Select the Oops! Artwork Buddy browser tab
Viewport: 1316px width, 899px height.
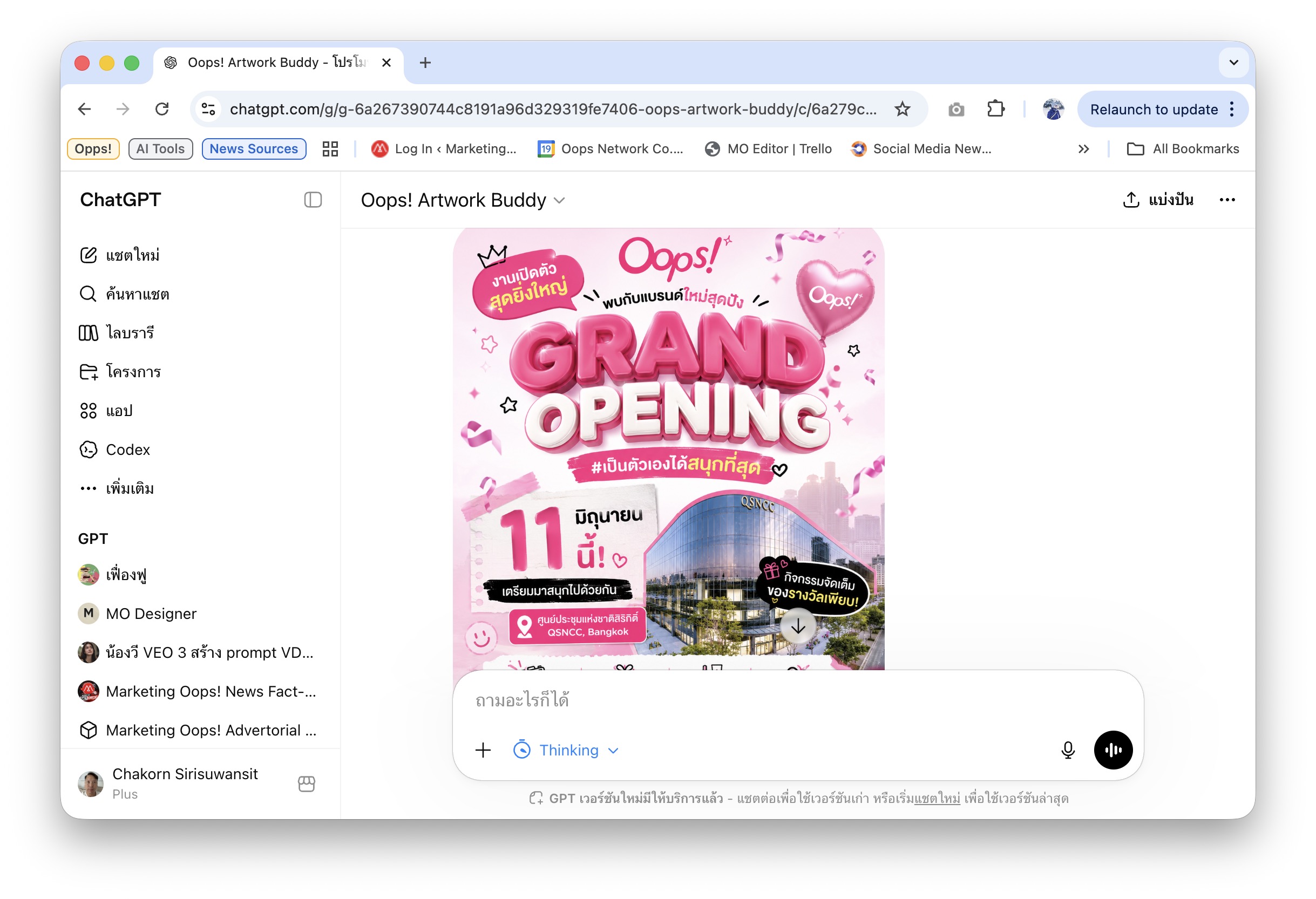coord(278,62)
